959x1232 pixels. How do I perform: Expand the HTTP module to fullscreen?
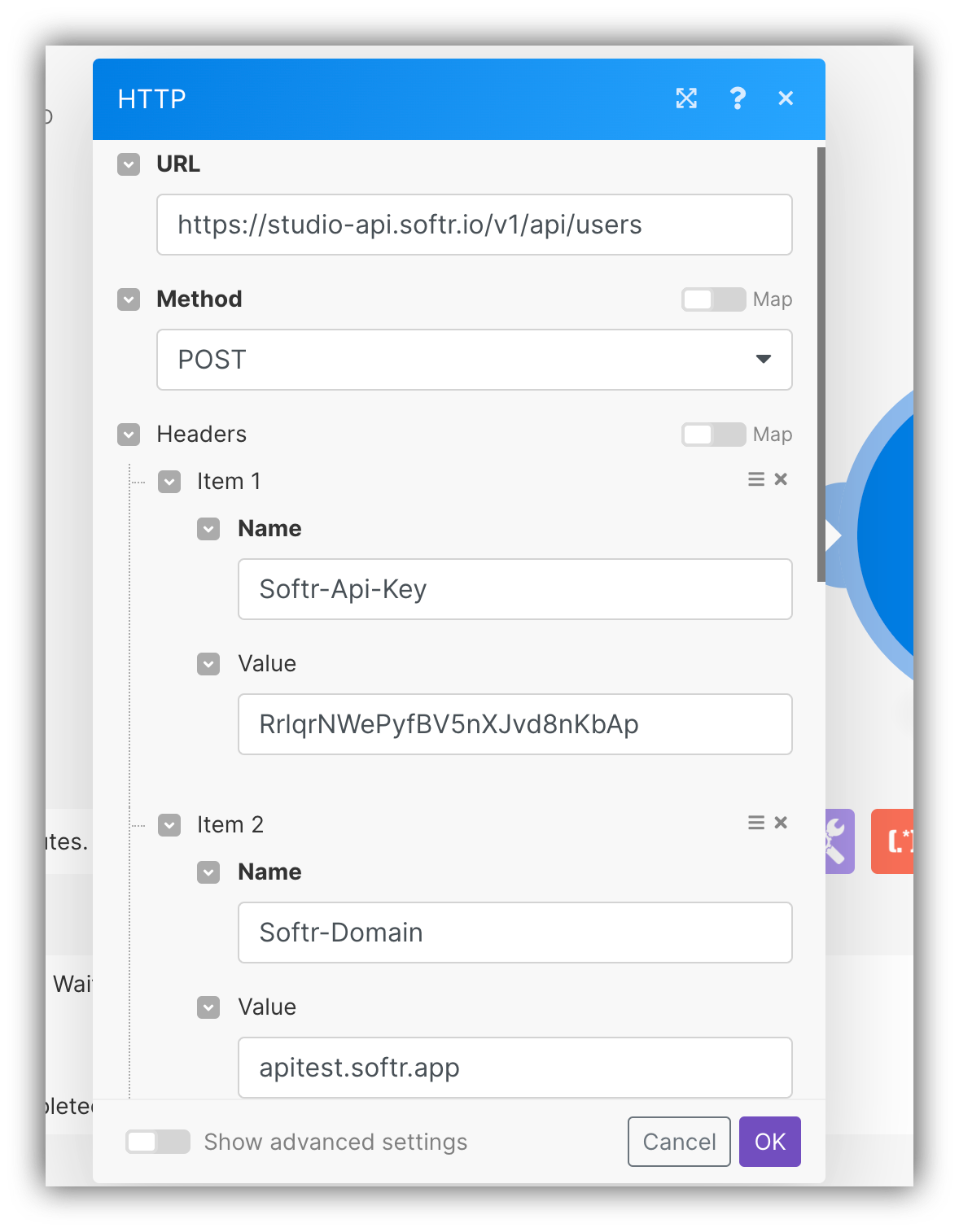point(687,98)
